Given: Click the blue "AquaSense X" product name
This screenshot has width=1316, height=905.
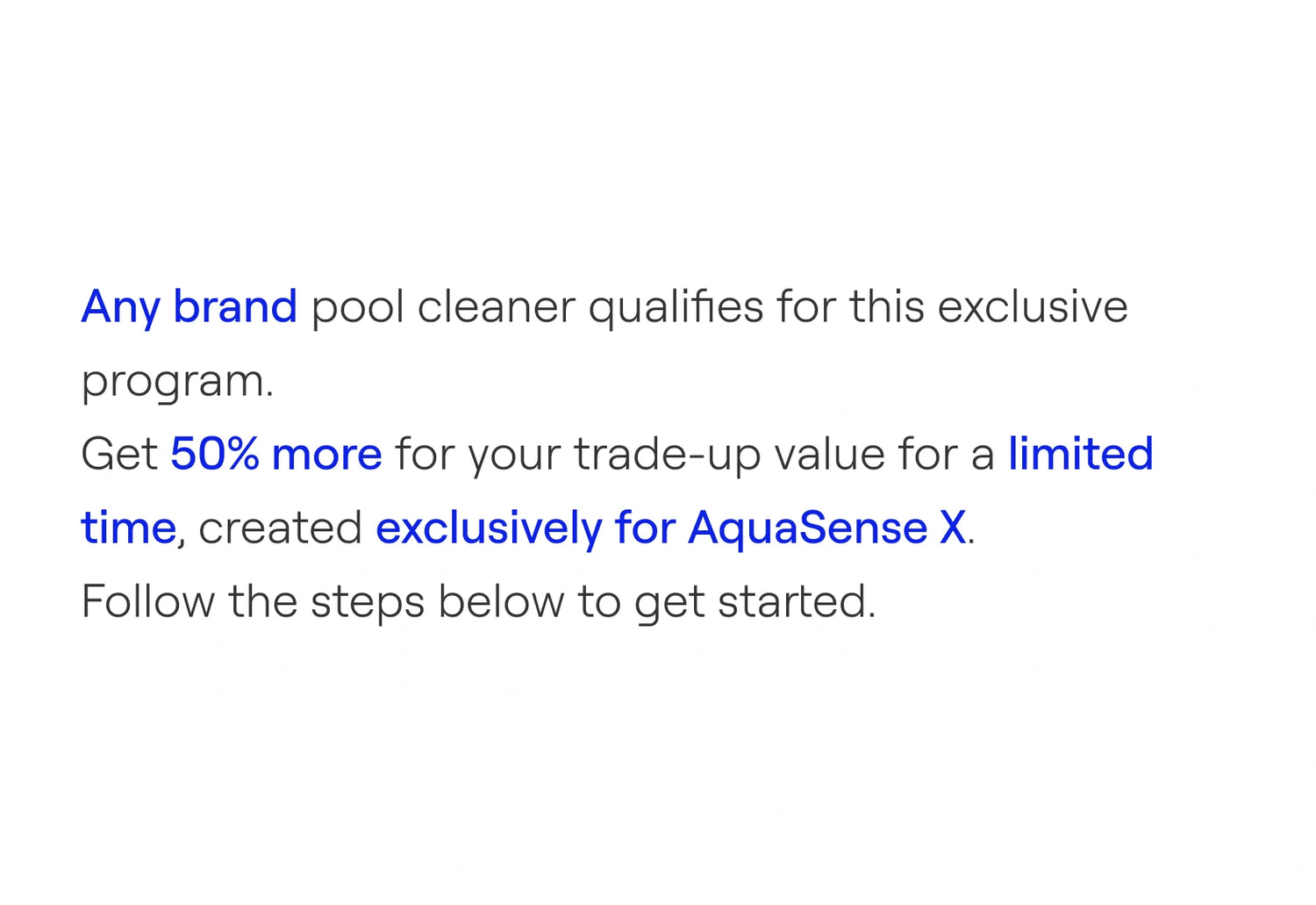Looking at the screenshot, I should pyautogui.click(x=826, y=528).
